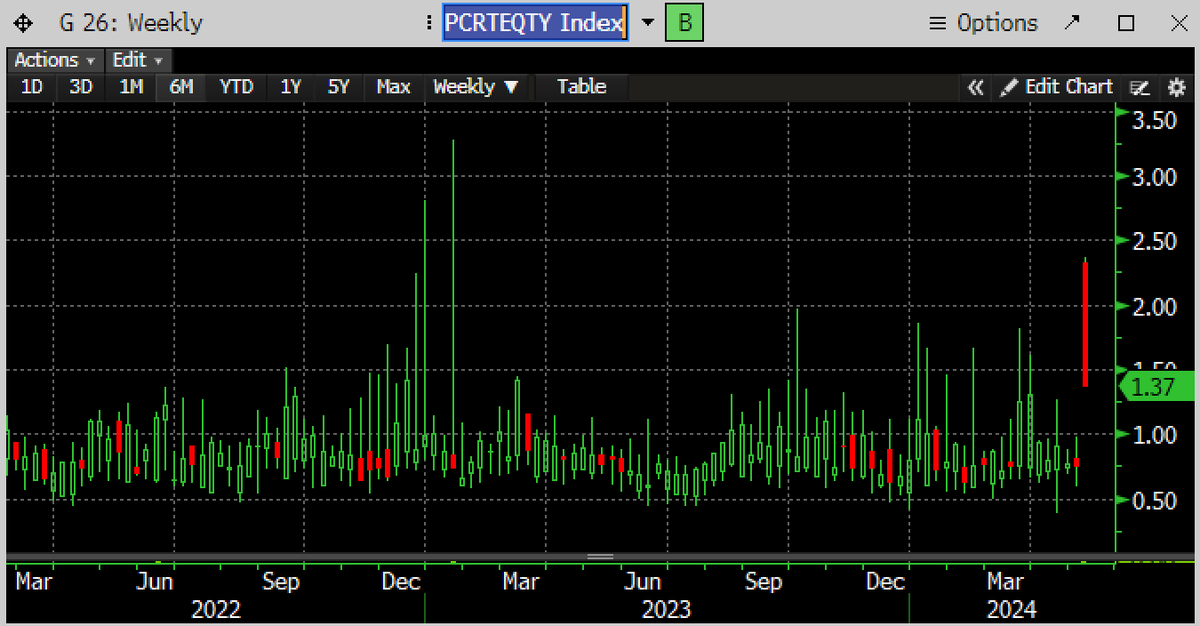Click the 3.50 y-axis label
This screenshot has width=1200, height=626.
coord(1153,121)
